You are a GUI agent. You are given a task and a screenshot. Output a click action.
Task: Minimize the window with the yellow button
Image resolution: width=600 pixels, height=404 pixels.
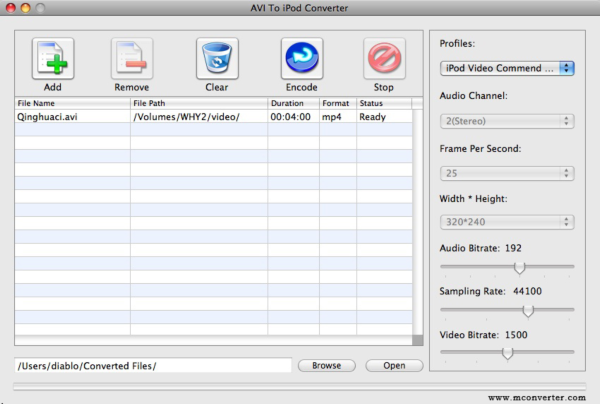point(25,8)
